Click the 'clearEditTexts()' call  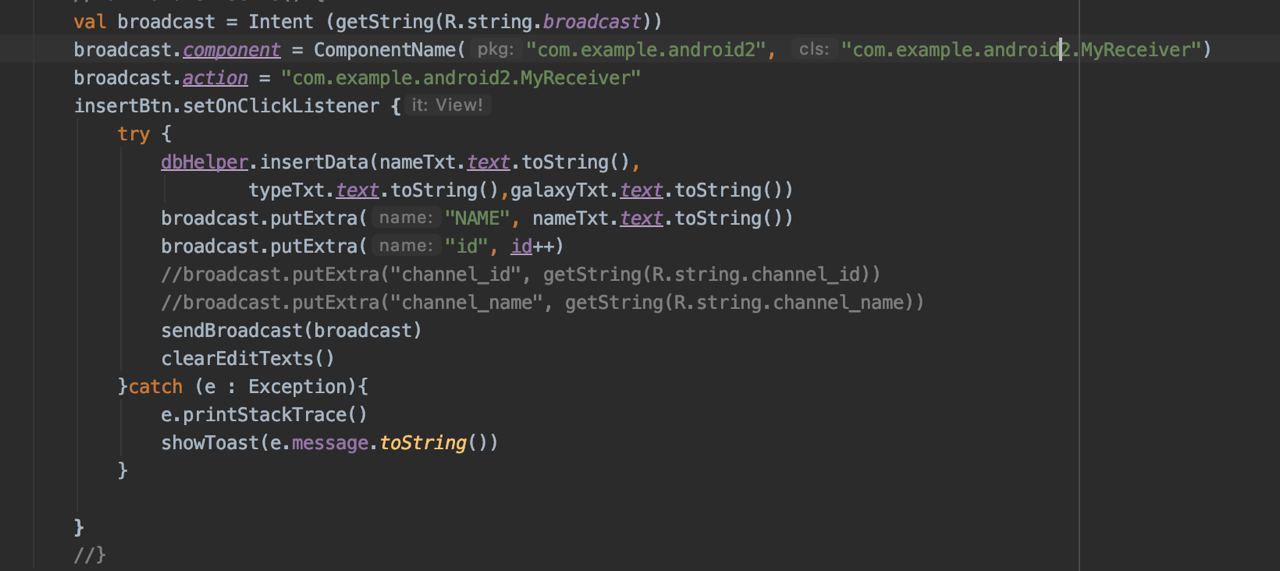click(x=248, y=357)
